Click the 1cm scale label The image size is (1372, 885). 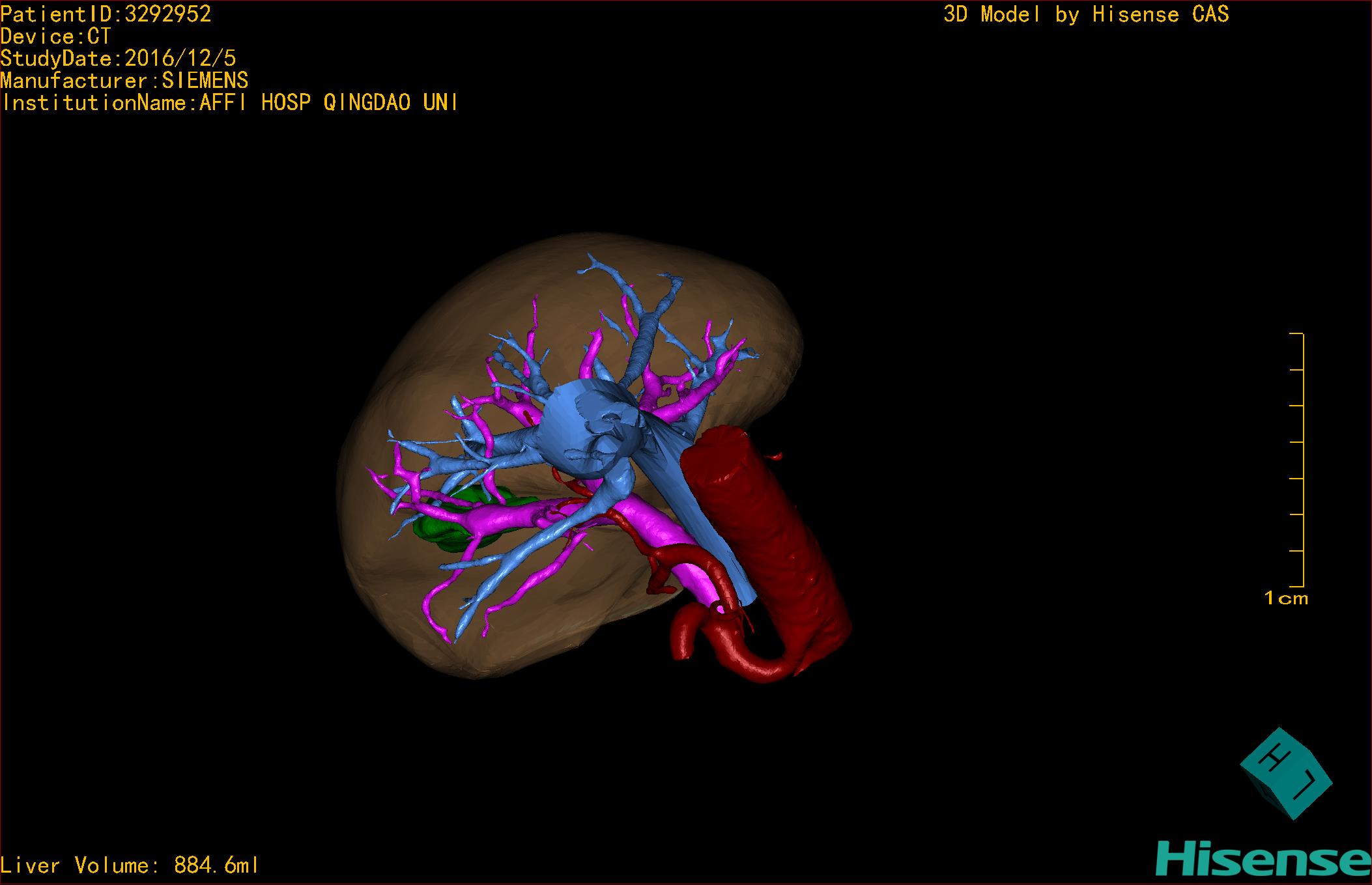click(x=1285, y=598)
